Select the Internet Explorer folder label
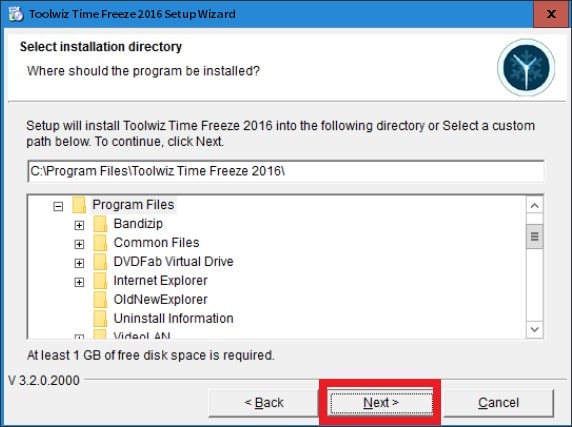The width and height of the screenshot is (572, 427). coord(160,280)
